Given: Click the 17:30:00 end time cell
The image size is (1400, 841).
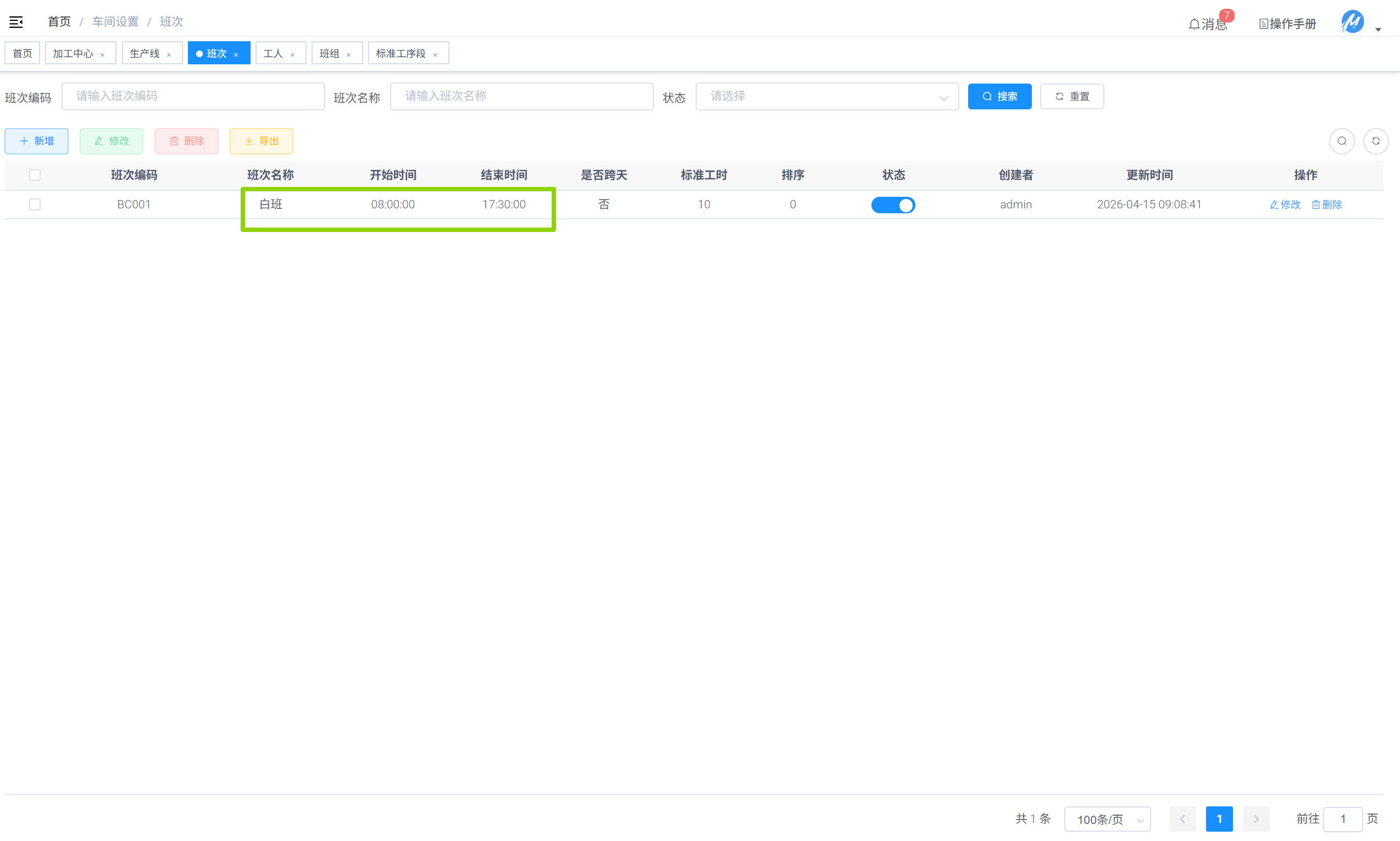Looking at the screenshot, I should point(504,204).
